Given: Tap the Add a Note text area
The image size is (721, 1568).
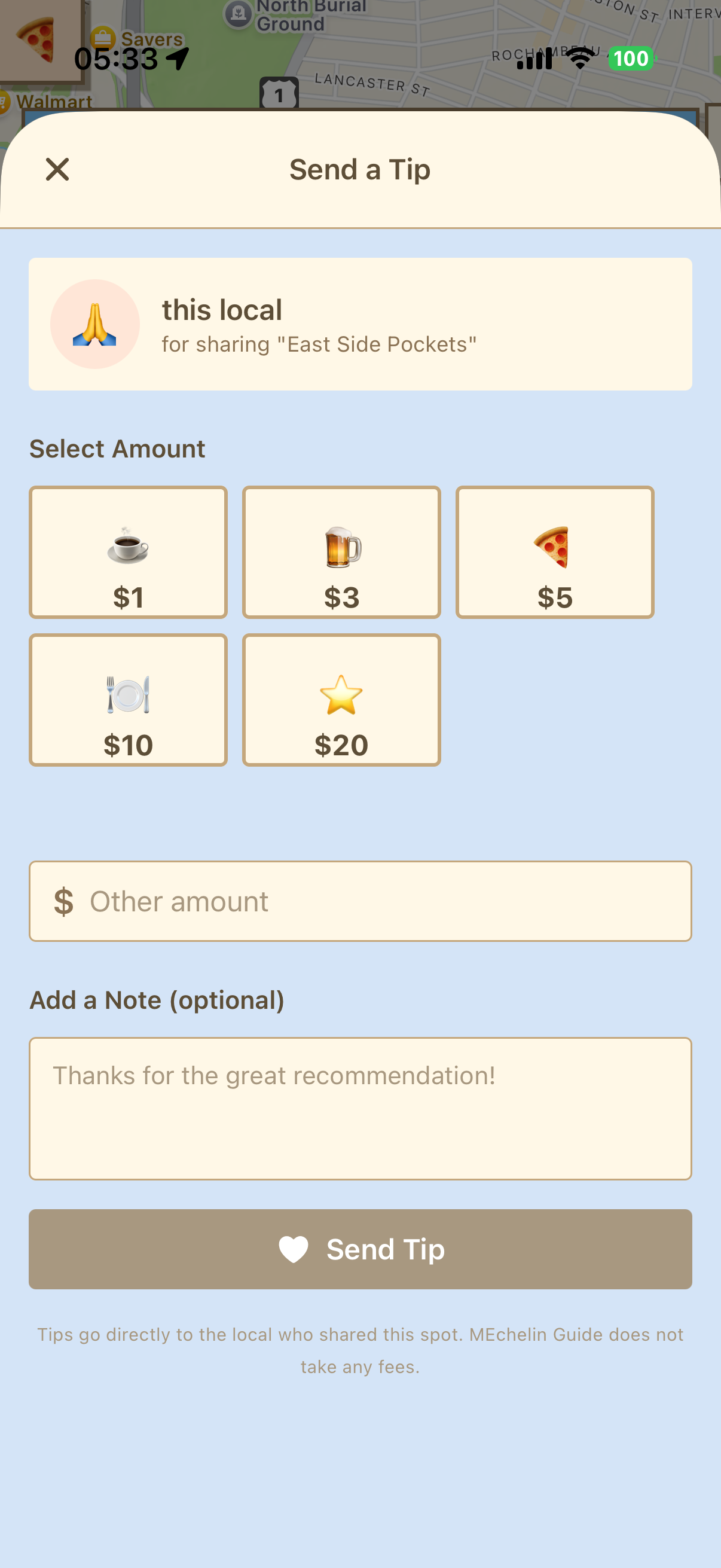Looking at the screenshot, I should point(360,1109).
